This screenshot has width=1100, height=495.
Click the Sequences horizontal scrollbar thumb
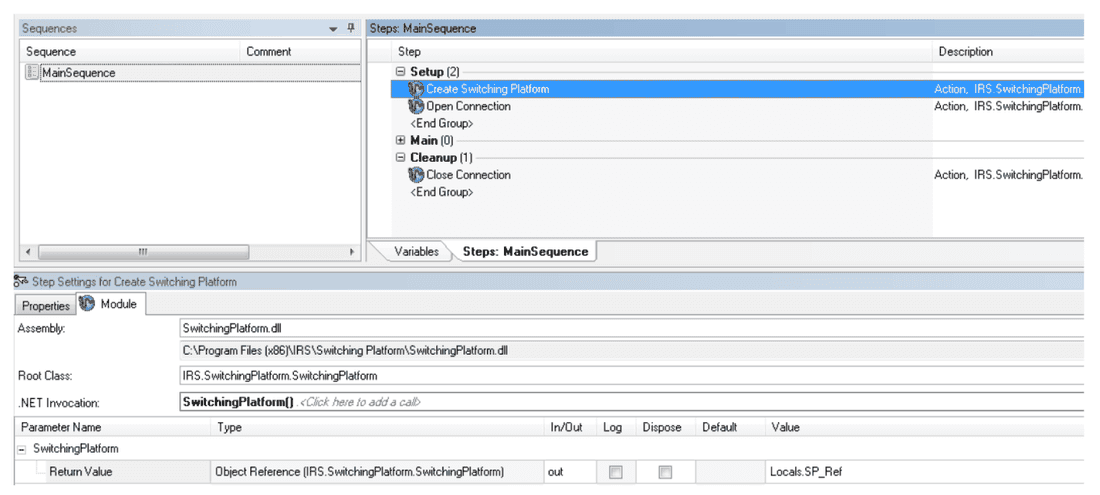(143, 252)
